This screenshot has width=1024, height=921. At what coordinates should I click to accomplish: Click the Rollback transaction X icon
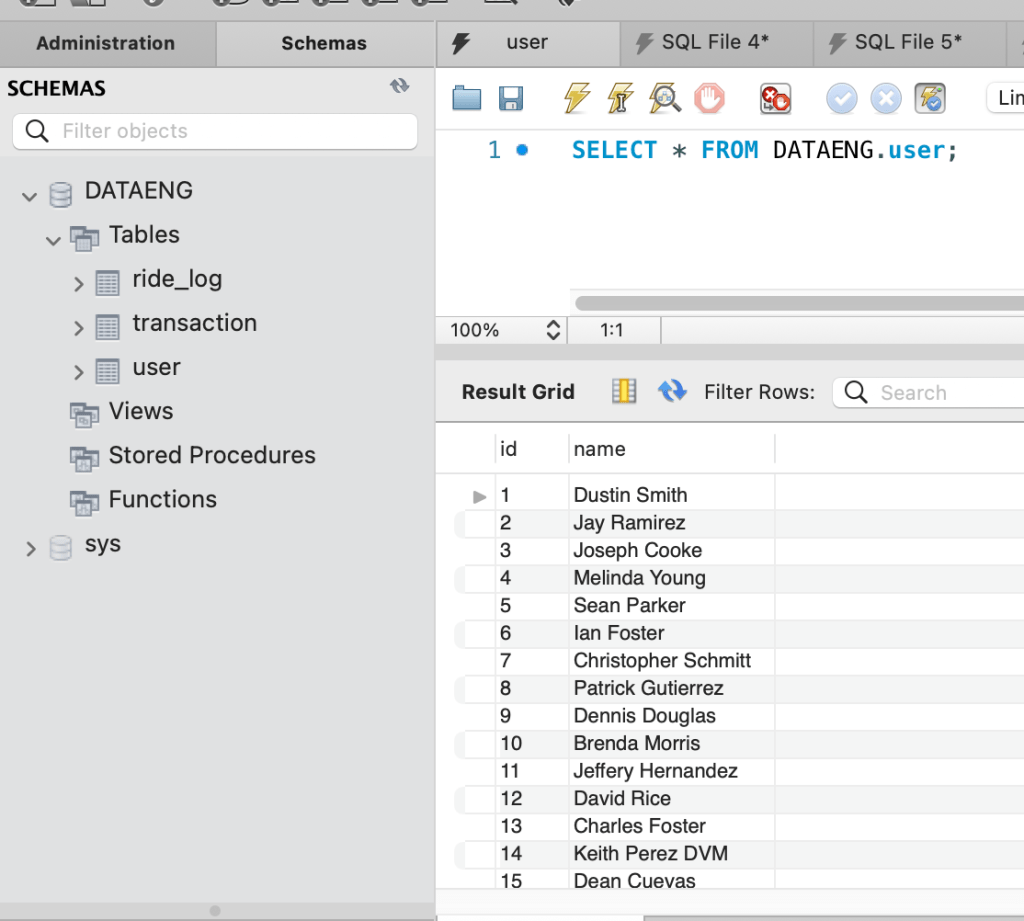click(885, 98)
